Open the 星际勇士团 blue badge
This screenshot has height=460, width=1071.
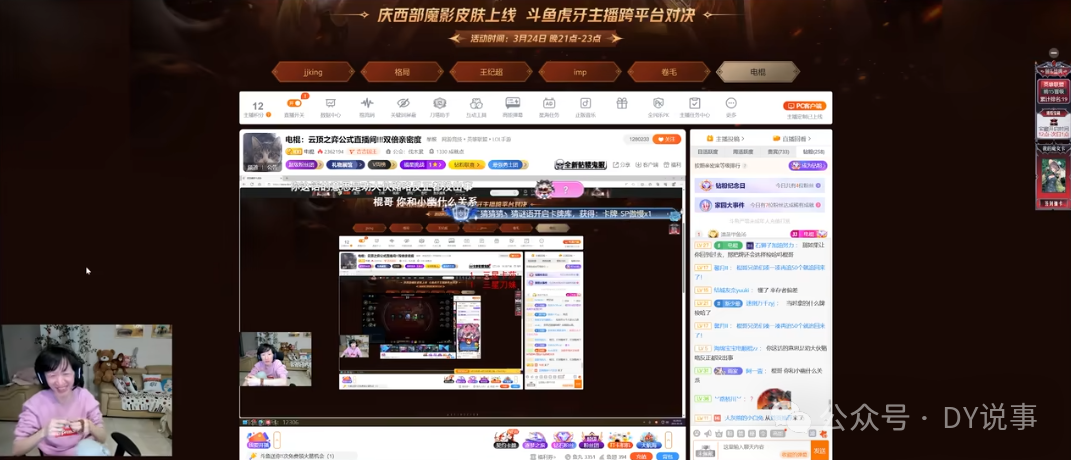506,165
